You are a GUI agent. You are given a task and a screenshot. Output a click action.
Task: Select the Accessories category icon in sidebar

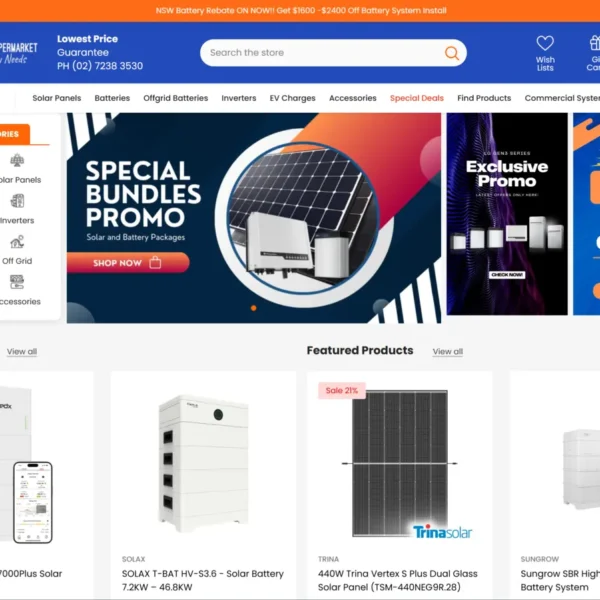tap(17, 282)
